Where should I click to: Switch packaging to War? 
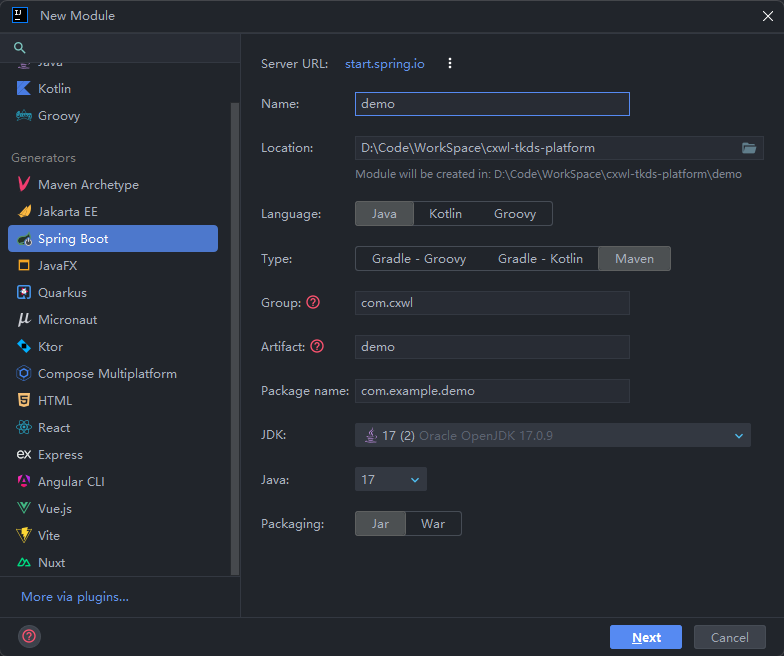coord(433,524)
